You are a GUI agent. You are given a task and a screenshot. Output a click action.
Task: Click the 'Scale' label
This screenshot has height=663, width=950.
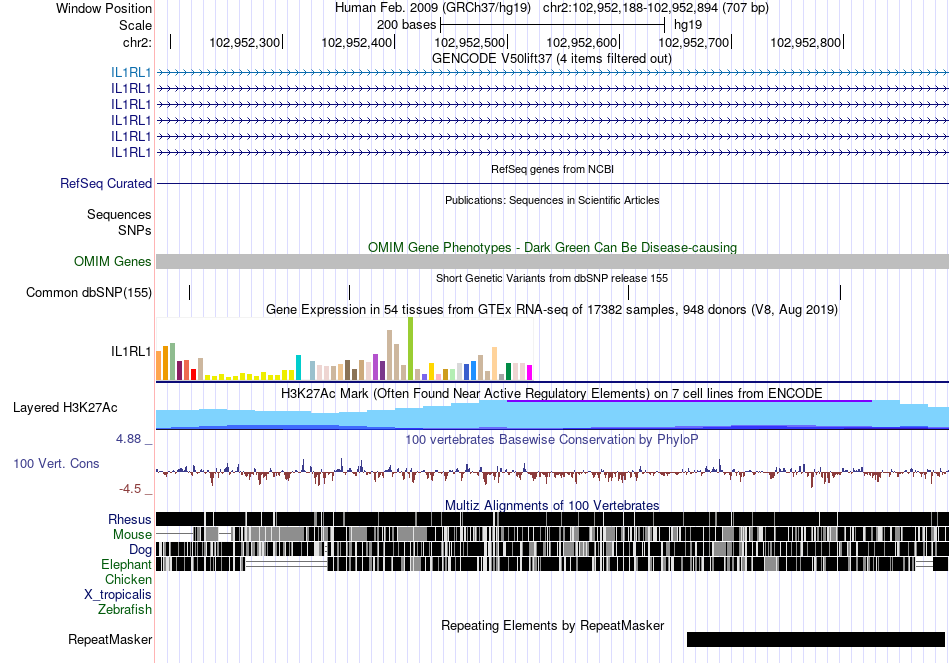pos(135,25)
